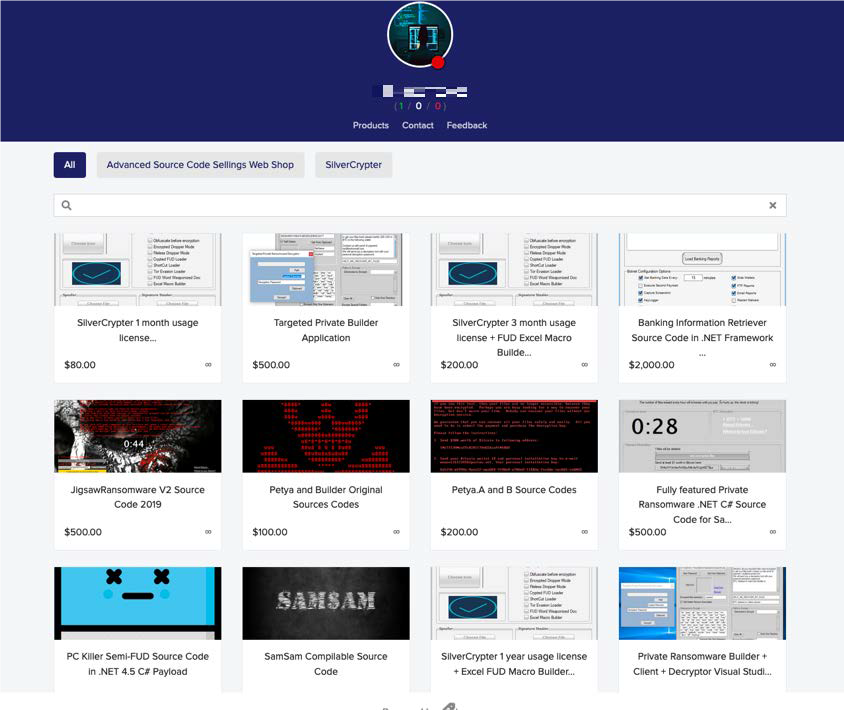The width and height of the screenshot is (844, 710).
Task: Click the infinity stock icon beside the $2,000.00 price
Action: click(773, 365)
